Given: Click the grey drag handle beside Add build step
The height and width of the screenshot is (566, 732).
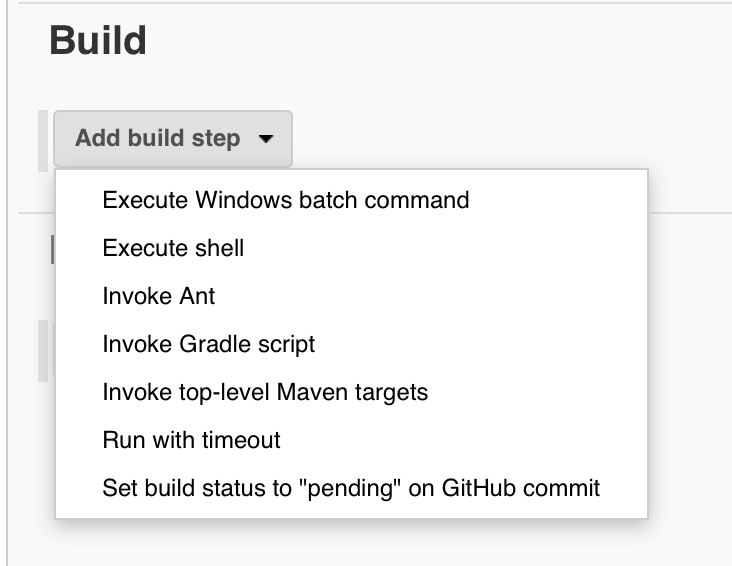Looking at the screenshot, I should pos(44,140).
